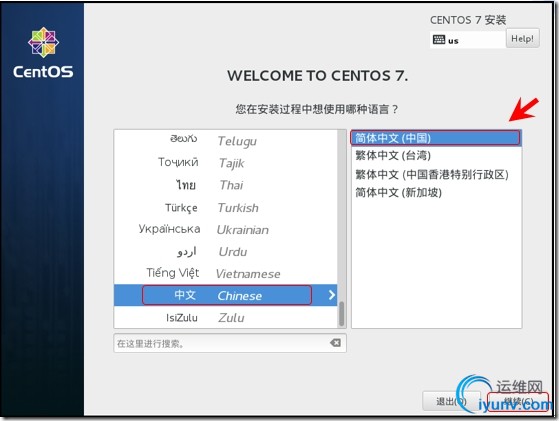This screenshot has width=559, height=421.
Task: Open the Help! button
Action: [522, 38]
